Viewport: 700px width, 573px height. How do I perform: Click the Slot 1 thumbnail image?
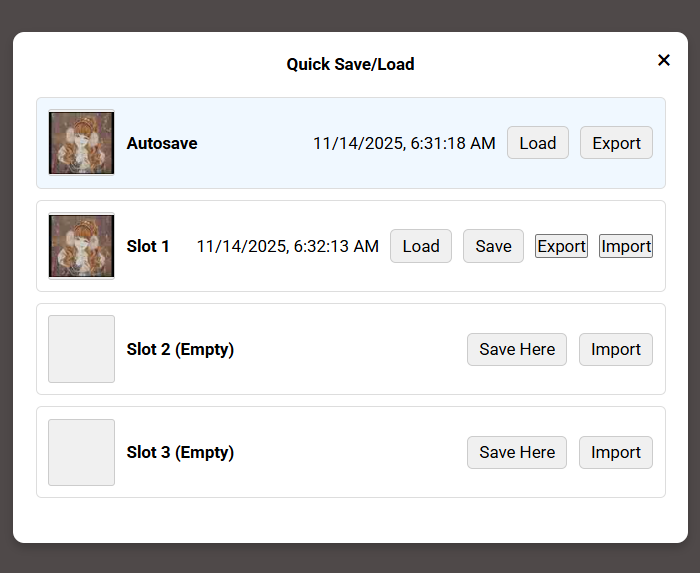point(81,246)
